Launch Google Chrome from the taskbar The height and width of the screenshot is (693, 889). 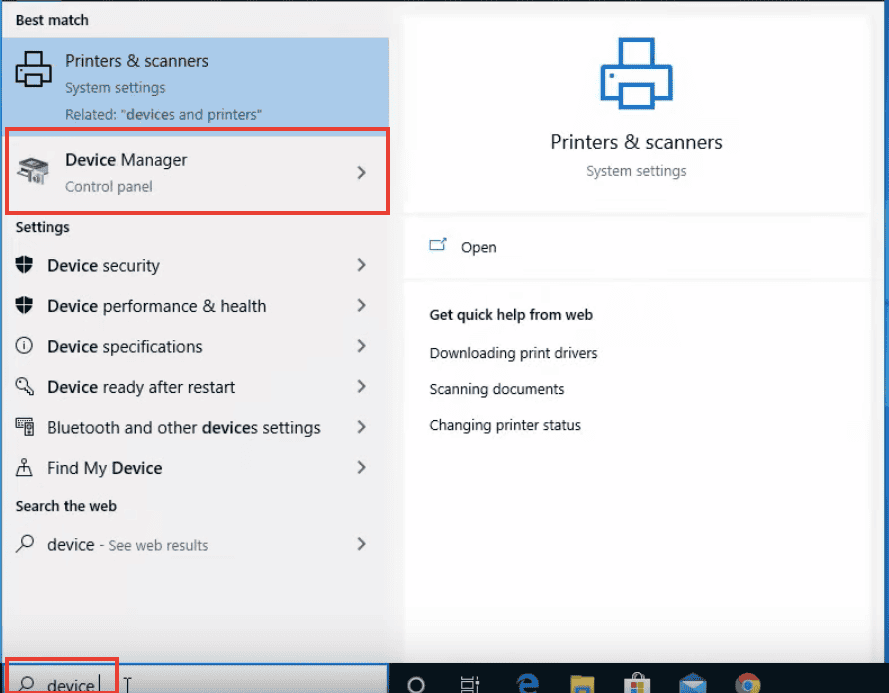tap(748, 683)
